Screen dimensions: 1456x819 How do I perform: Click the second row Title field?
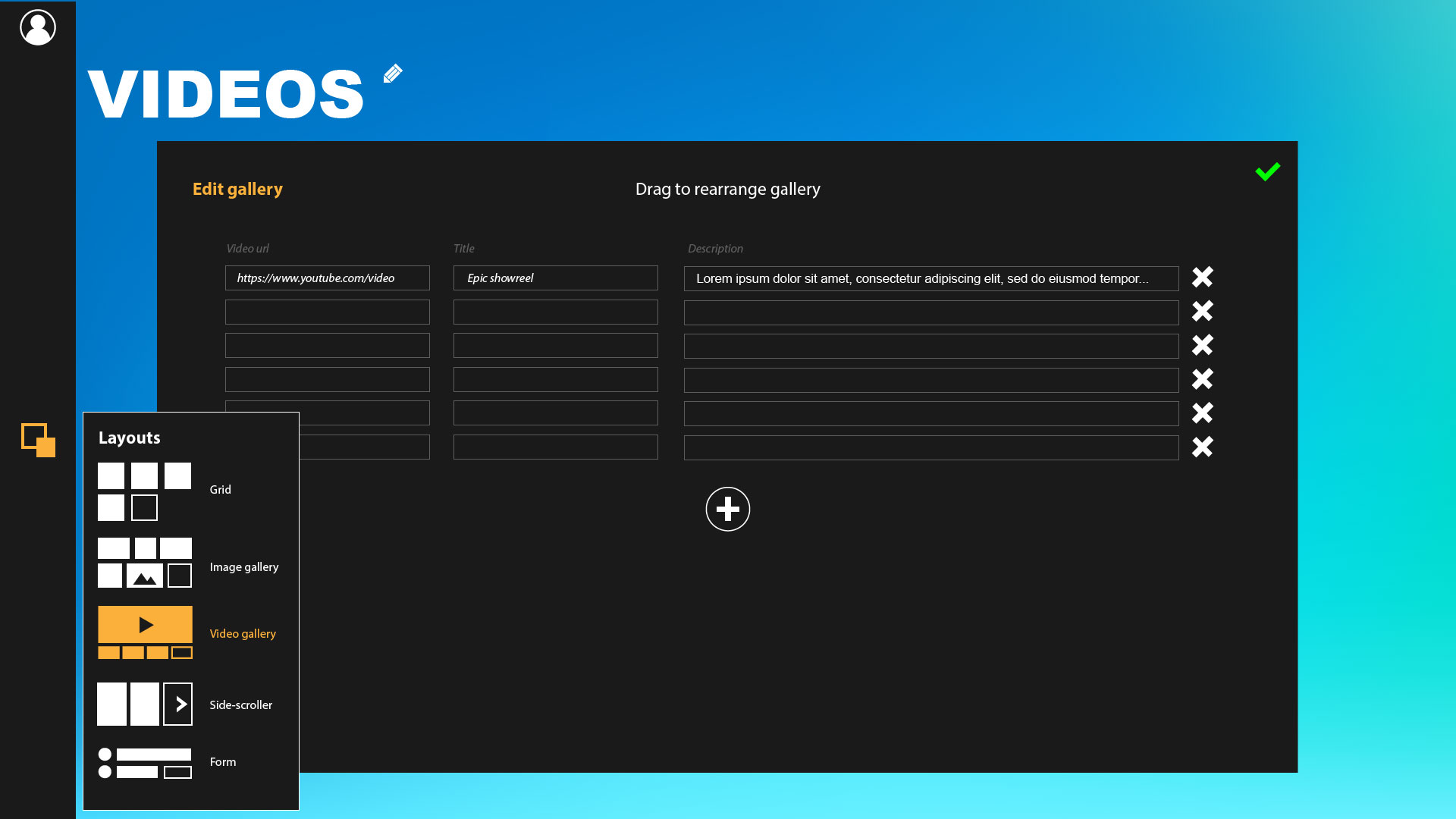(x=556, y=312)
